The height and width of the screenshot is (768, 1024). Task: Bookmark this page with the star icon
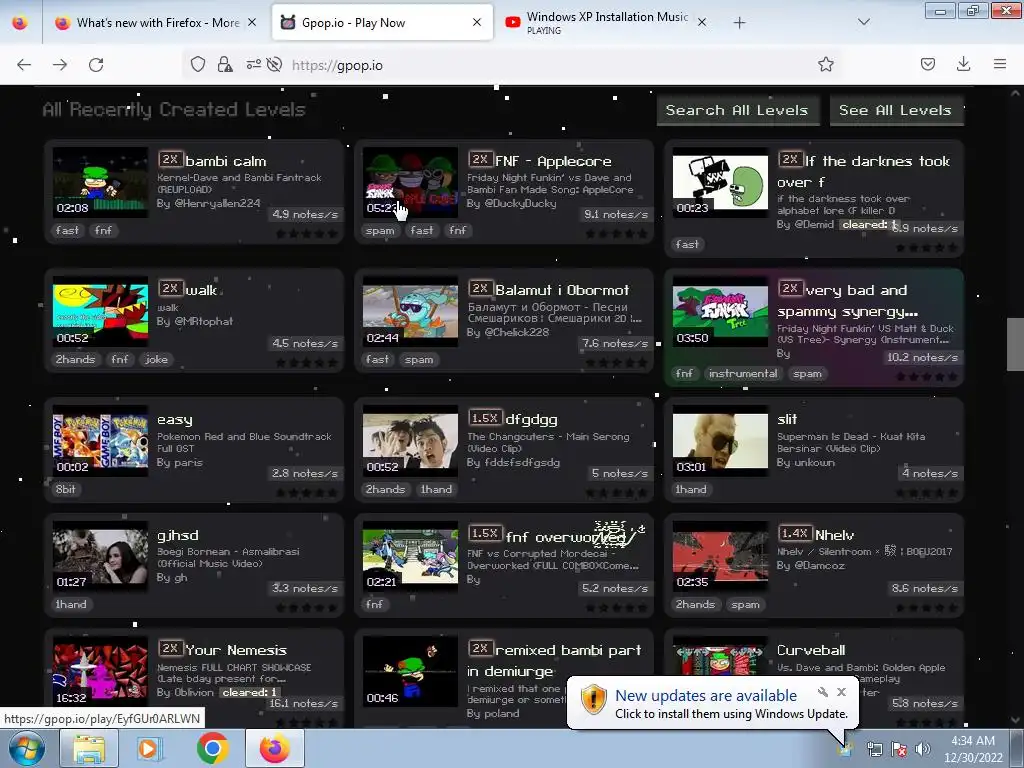(825, 64)
